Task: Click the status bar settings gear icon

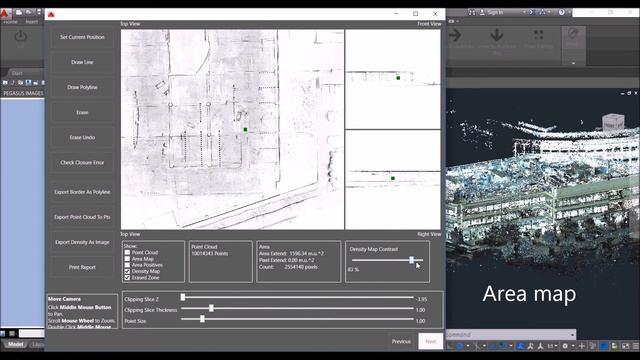Action: pos(565,346)
